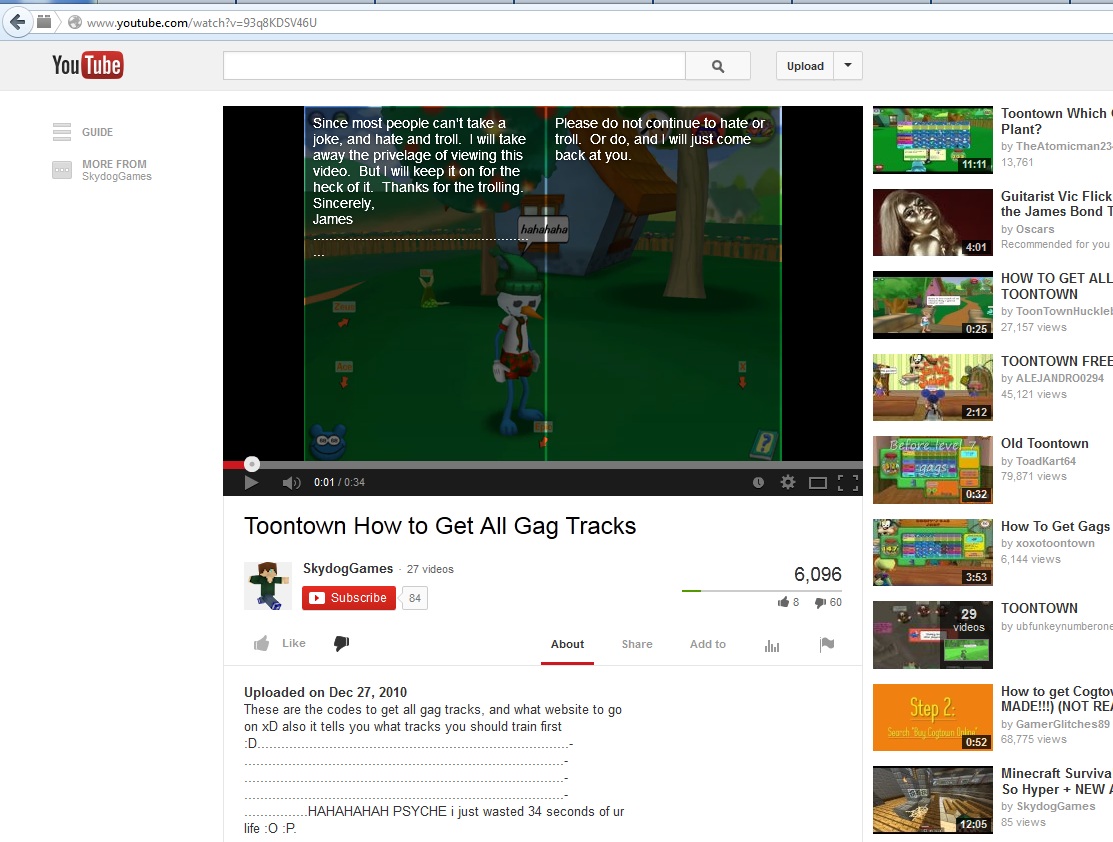Click the GamerGlitches89 channel name
The image size is (1113, 842).
[x=1063, y=724]
